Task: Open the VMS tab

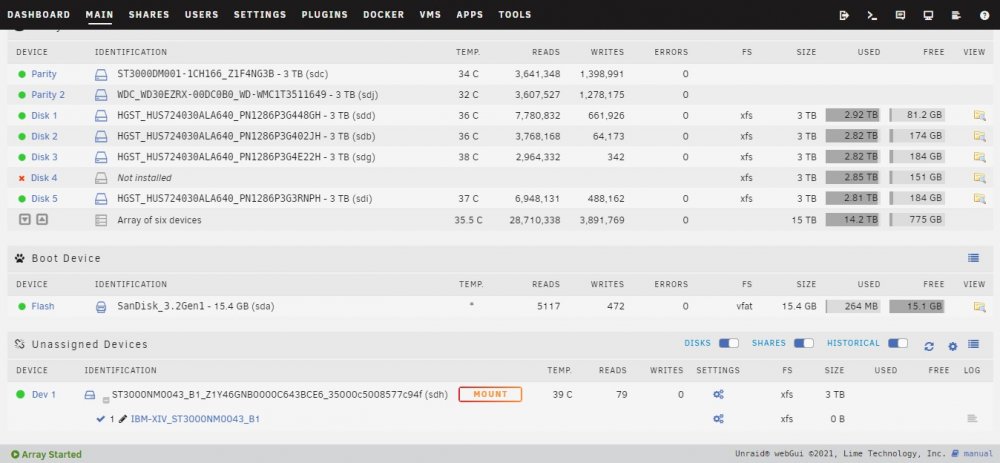Action: tap(430, 15)
